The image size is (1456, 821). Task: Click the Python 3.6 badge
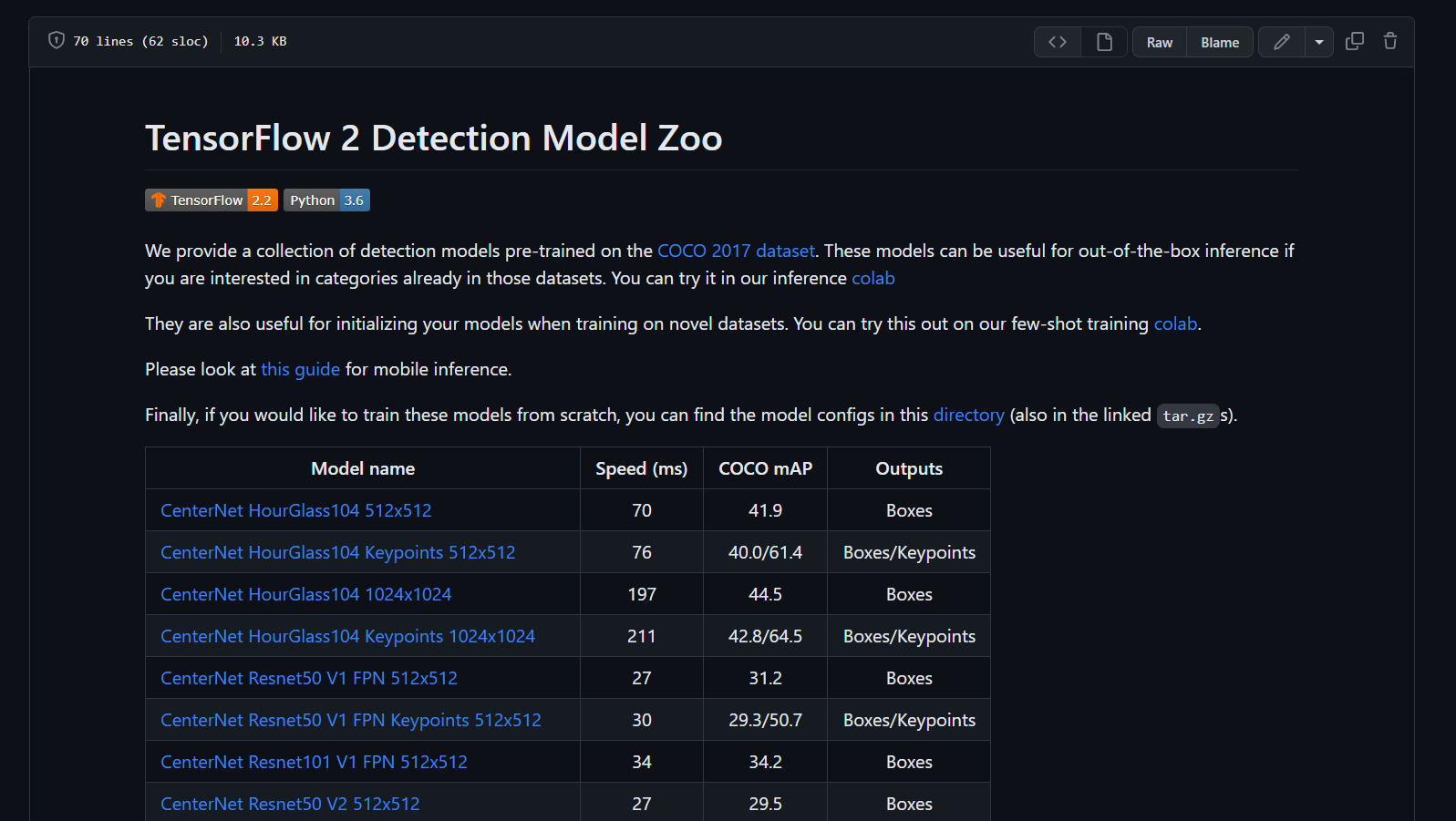326,200
